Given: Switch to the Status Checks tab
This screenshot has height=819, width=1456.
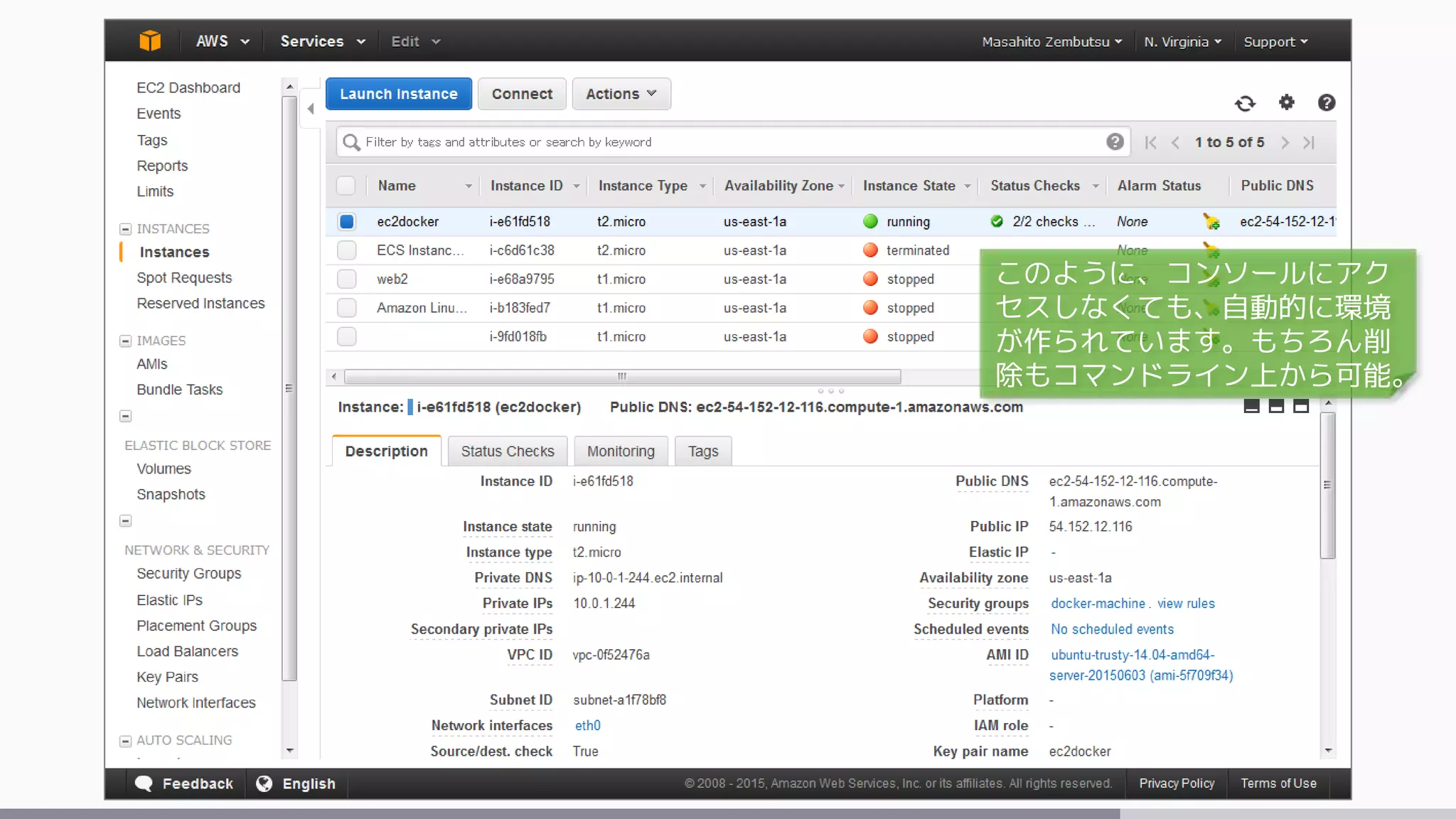Looking at the screenshot, I should [507, 451].
